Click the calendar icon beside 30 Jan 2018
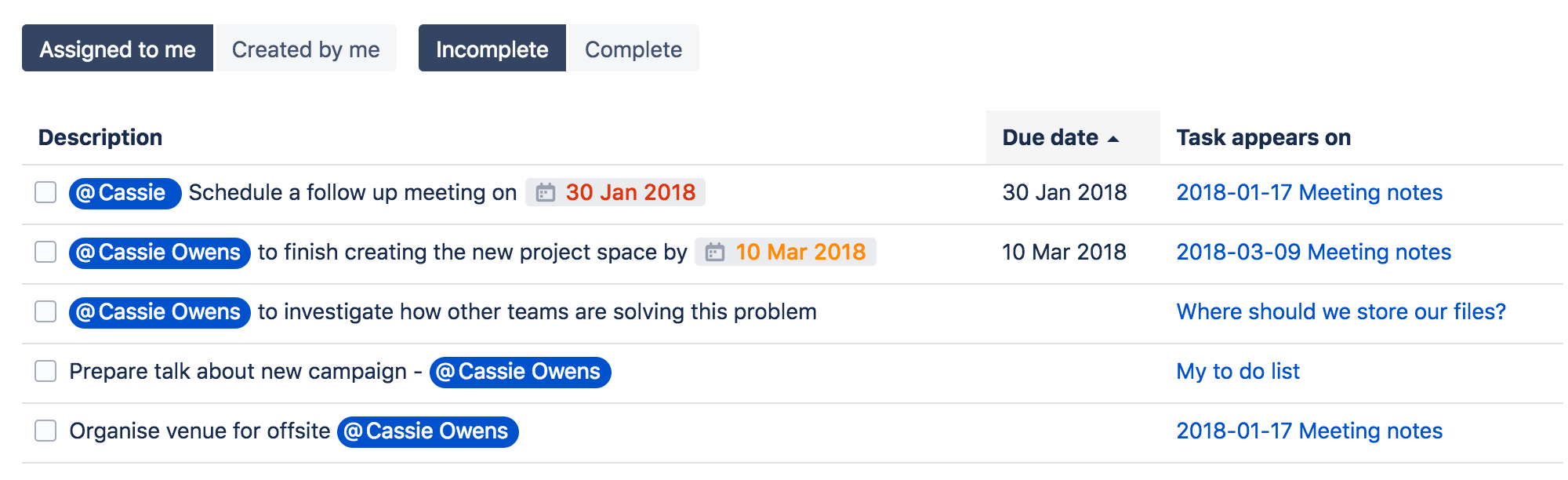Viewport: 1568px width, 480px height. (546, 193)
